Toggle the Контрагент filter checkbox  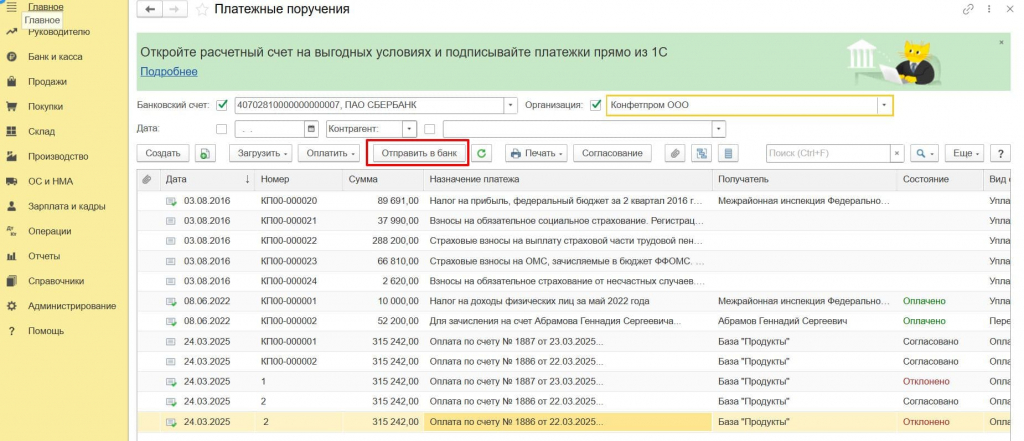coord(429,129)
